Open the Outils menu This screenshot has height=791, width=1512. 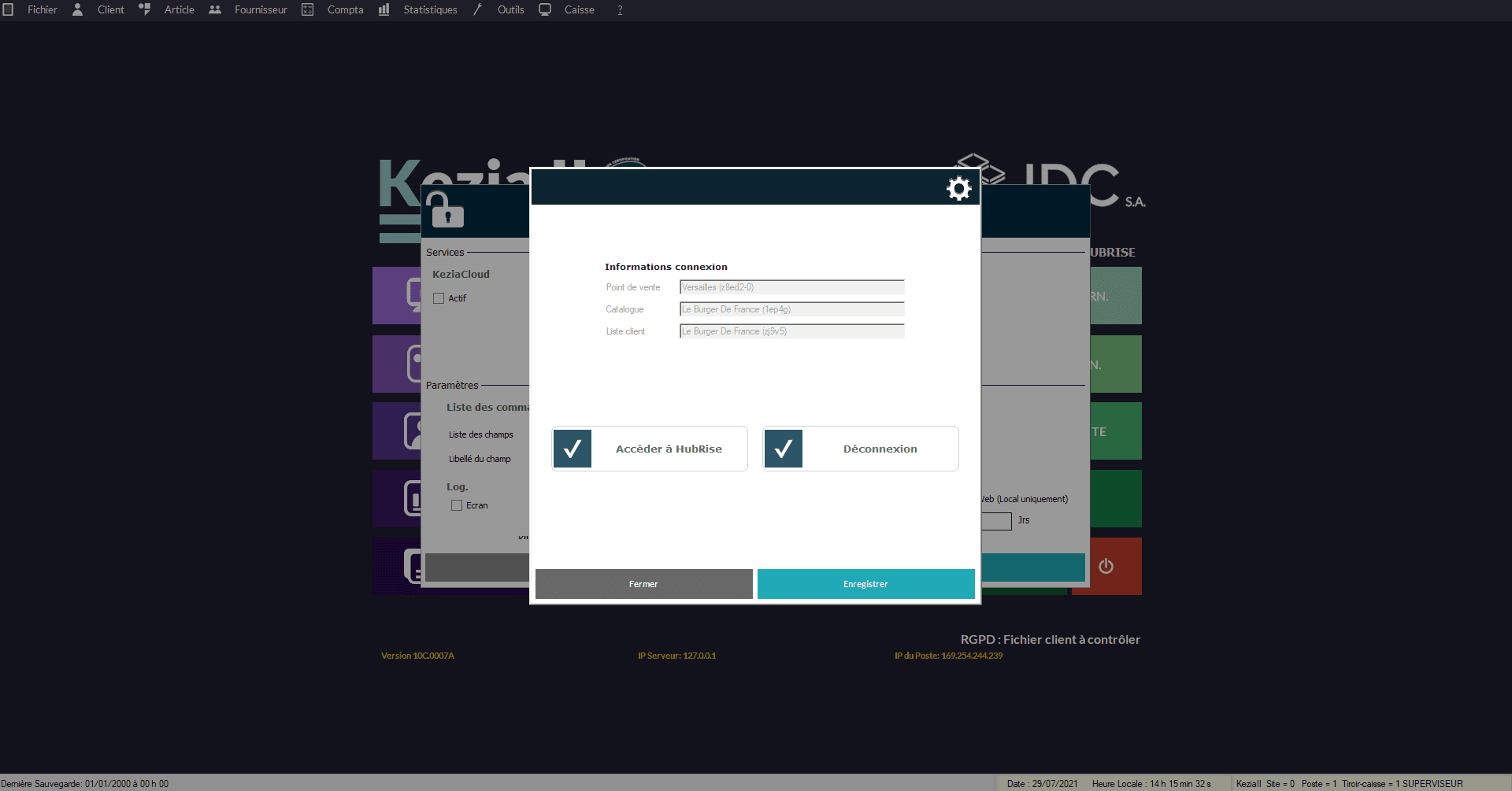(510, 9)
